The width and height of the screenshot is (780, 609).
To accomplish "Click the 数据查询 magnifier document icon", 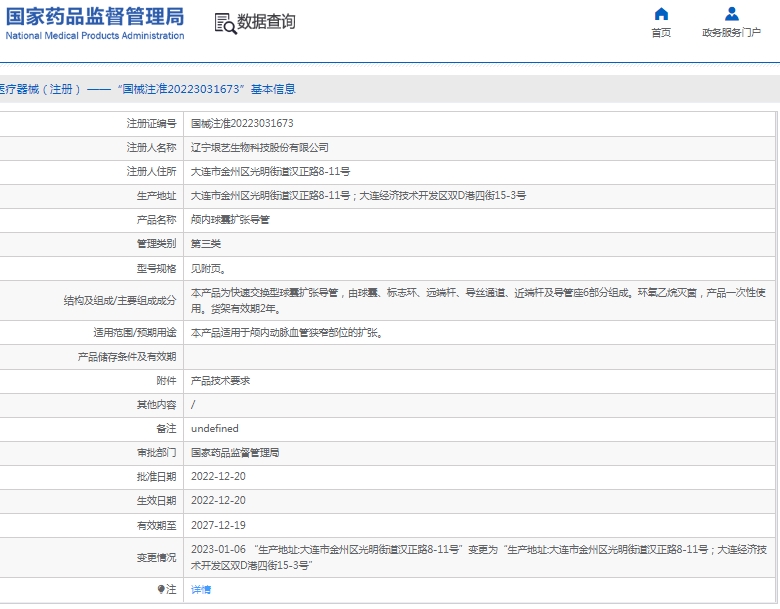I will click(x=225, y=23).
